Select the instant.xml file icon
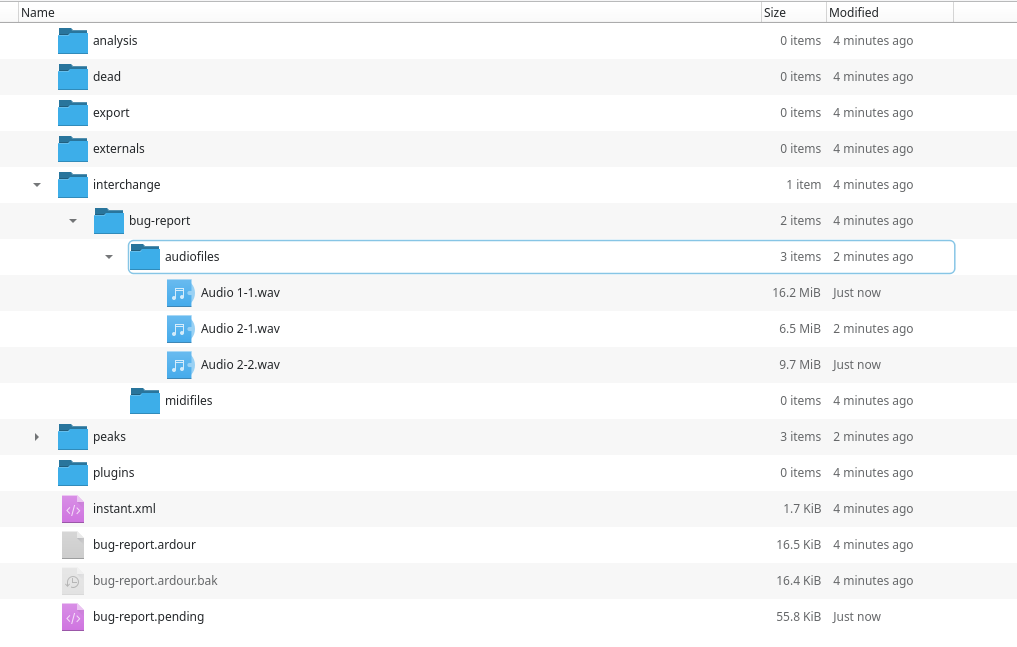This screenshot has height=647, width=1017. 73,509
